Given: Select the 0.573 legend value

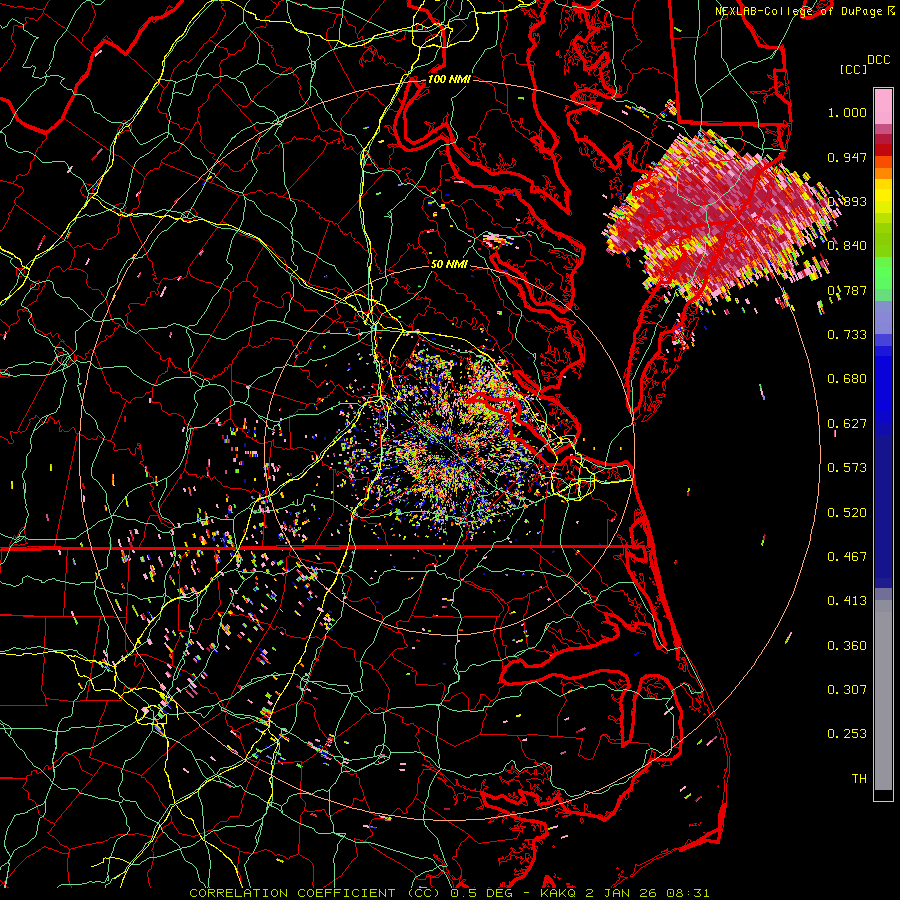Looking at the screenshot, I should click(x=847, y=468).
